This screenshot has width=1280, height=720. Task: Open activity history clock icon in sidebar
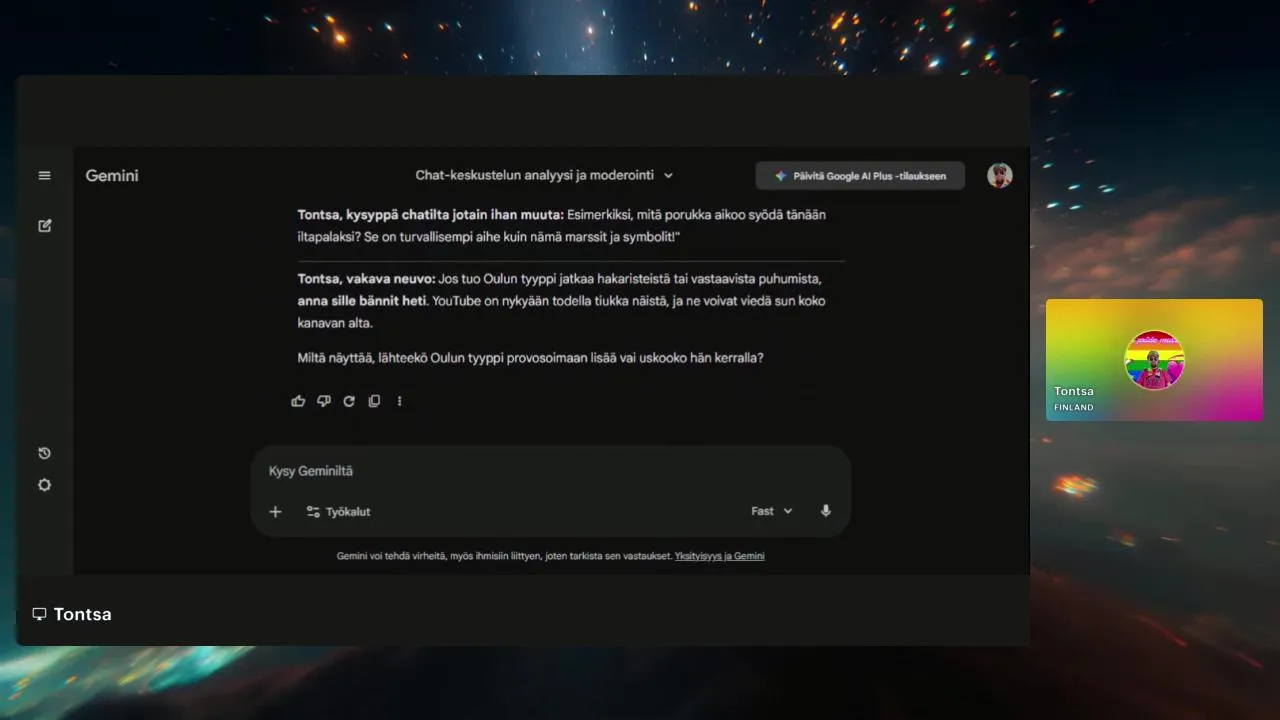(44, 453)
